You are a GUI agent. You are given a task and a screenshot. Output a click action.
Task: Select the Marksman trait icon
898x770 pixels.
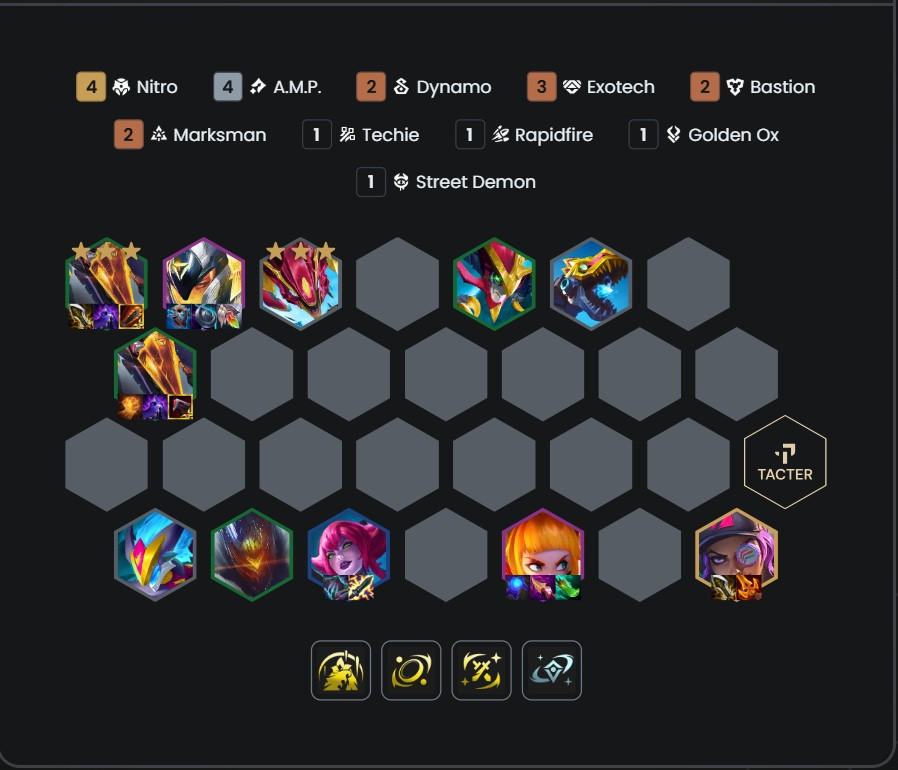pyautogui.click(x=159, y=135)
